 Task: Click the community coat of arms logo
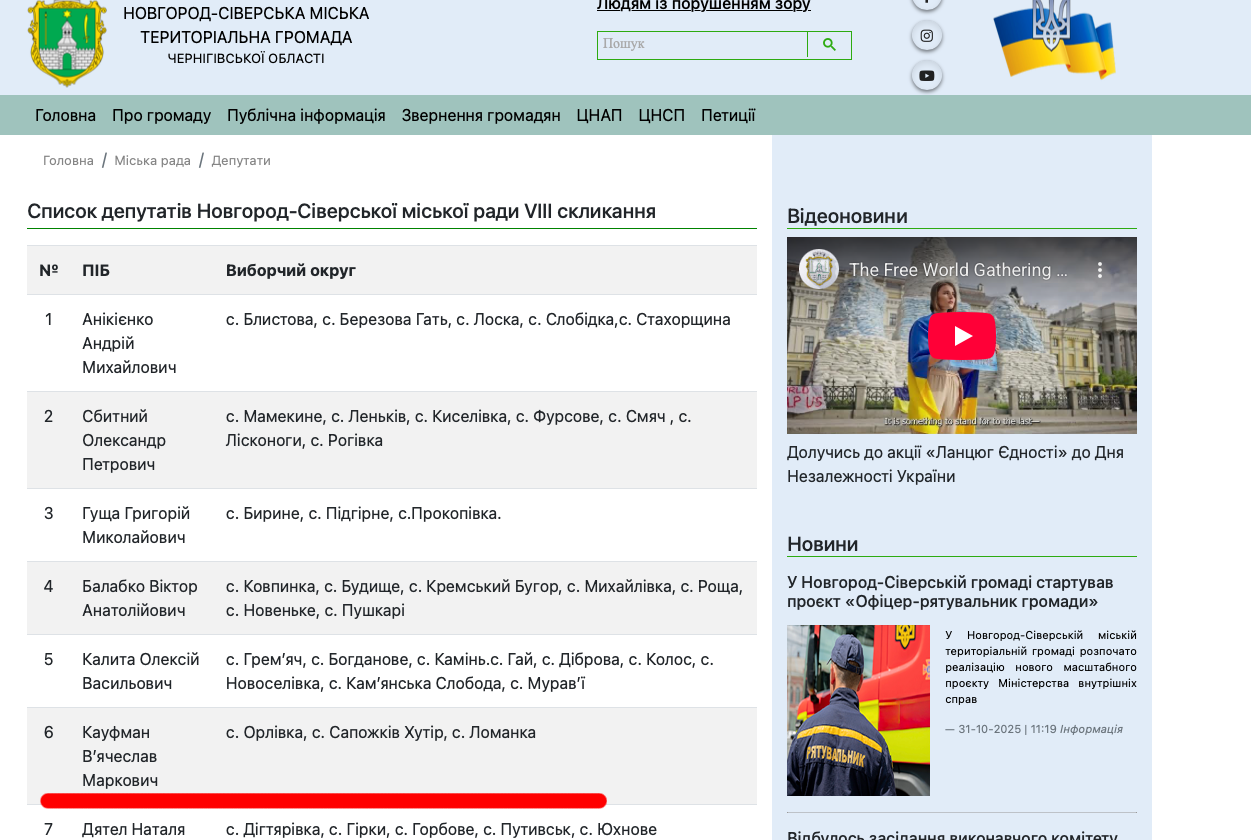point(67,43)
